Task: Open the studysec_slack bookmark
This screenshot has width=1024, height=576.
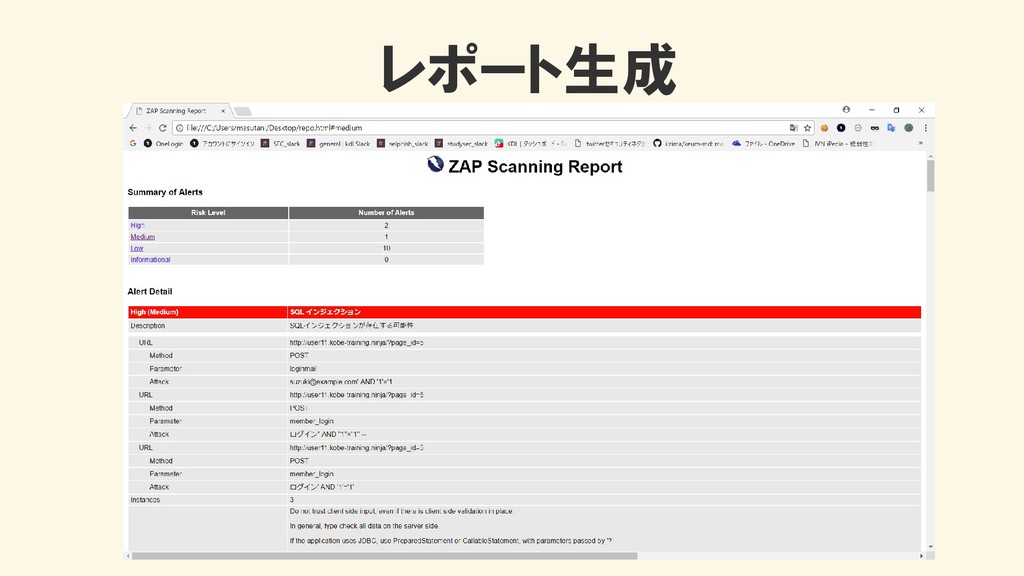Action: (x=461, y=143)
